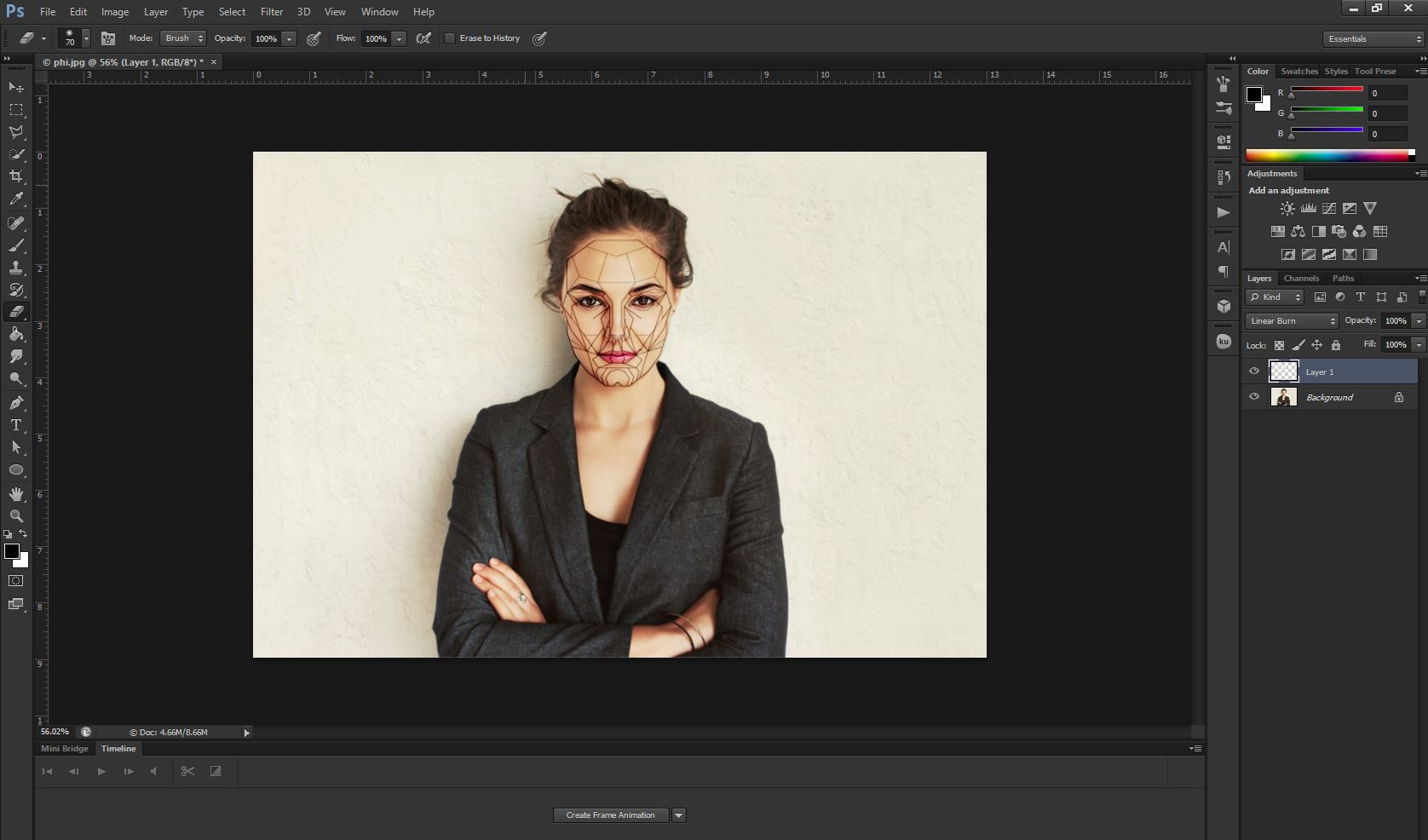This screenshot has height=840, width=1428.
Task: Pick the Spot Healing Brush tool
Action: click(15, 222)
